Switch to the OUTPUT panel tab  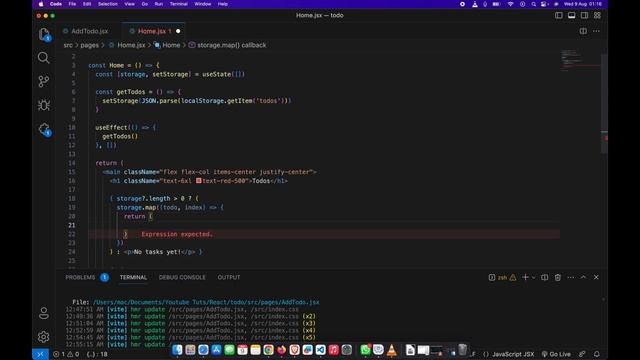pos(229,277)
